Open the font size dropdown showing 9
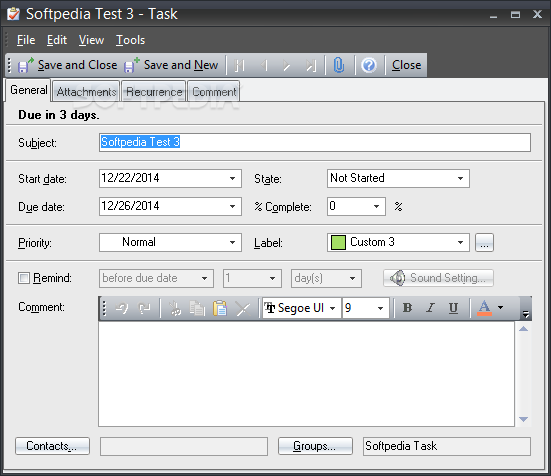 [380, 308]
